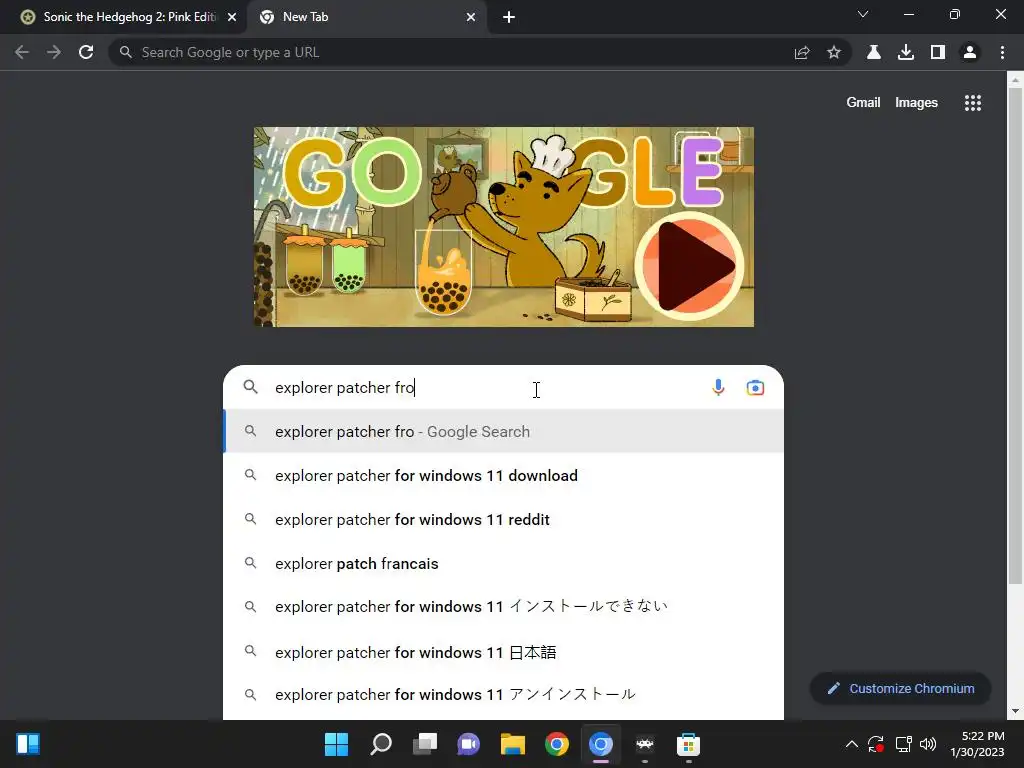Open the Chromium taskbar icon
Image resolution: width=1024 pixels, height=768 pixels.
(601, 744)
